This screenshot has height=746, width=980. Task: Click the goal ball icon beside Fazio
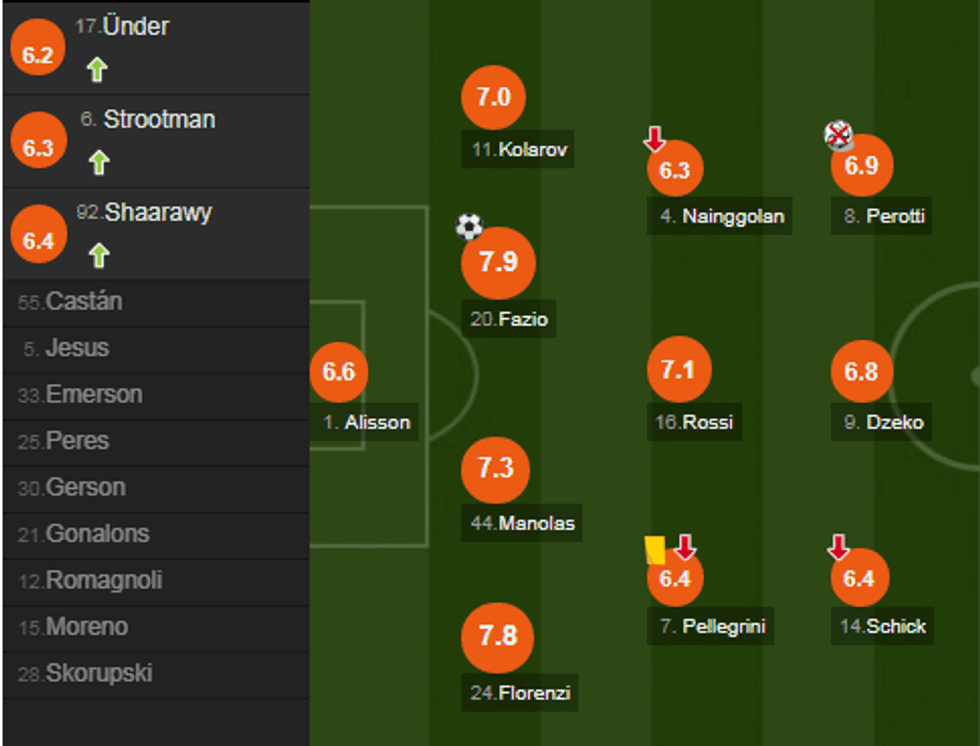tap(469, 227)
